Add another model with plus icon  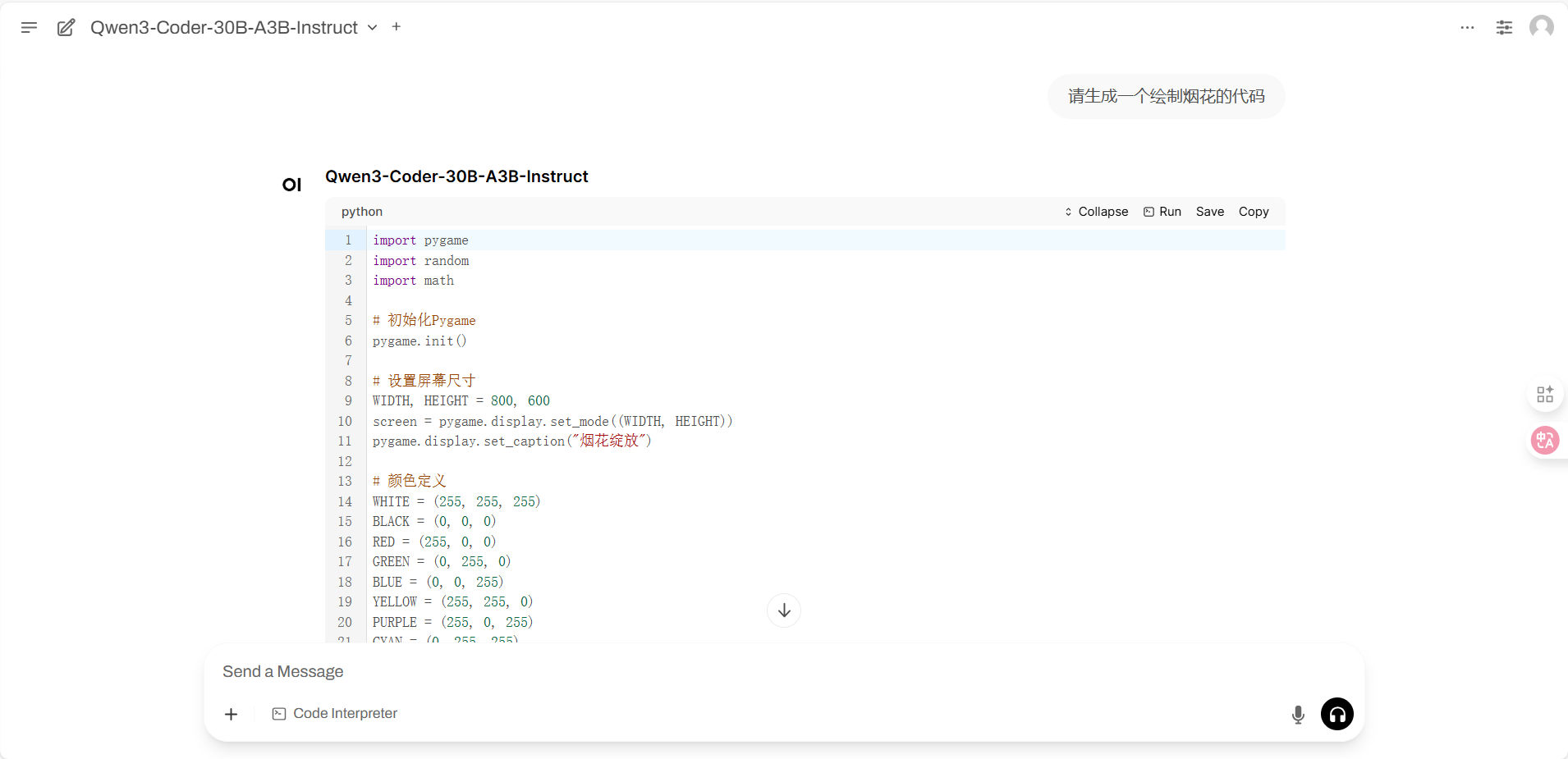pos(397,26)
